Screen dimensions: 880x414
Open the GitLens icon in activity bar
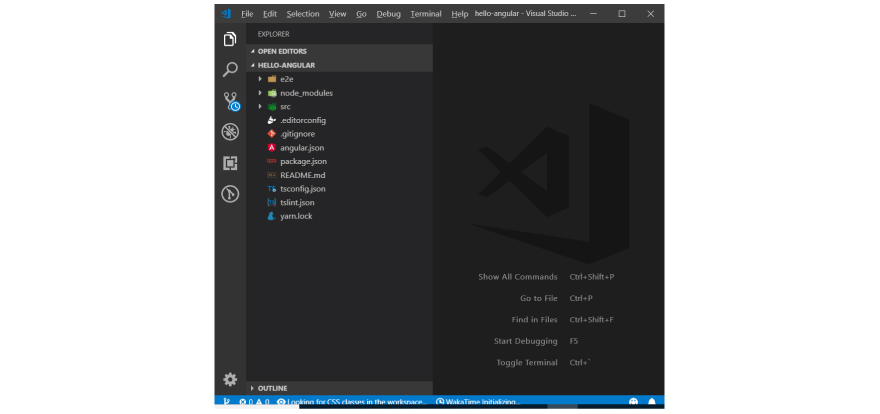pos(230,194)
